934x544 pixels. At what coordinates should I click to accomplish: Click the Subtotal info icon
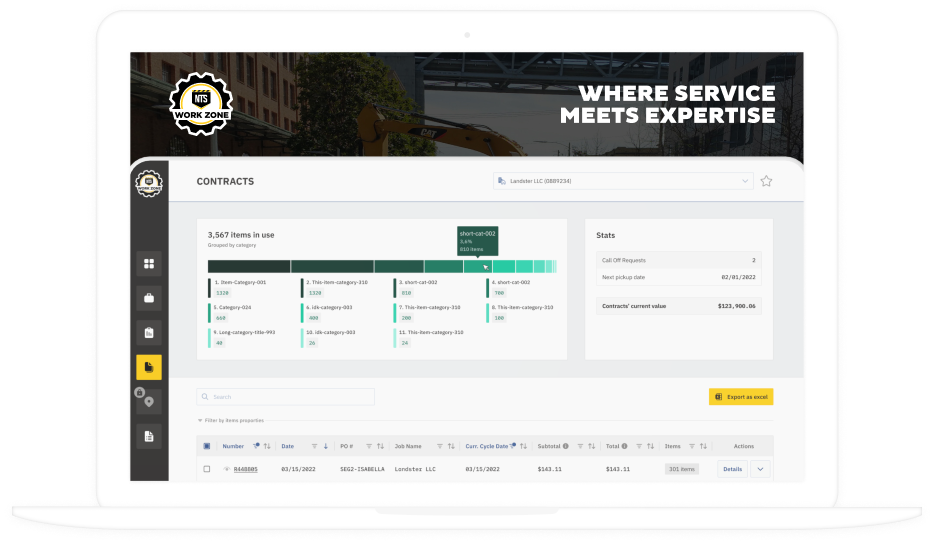(x=566, y=447)
